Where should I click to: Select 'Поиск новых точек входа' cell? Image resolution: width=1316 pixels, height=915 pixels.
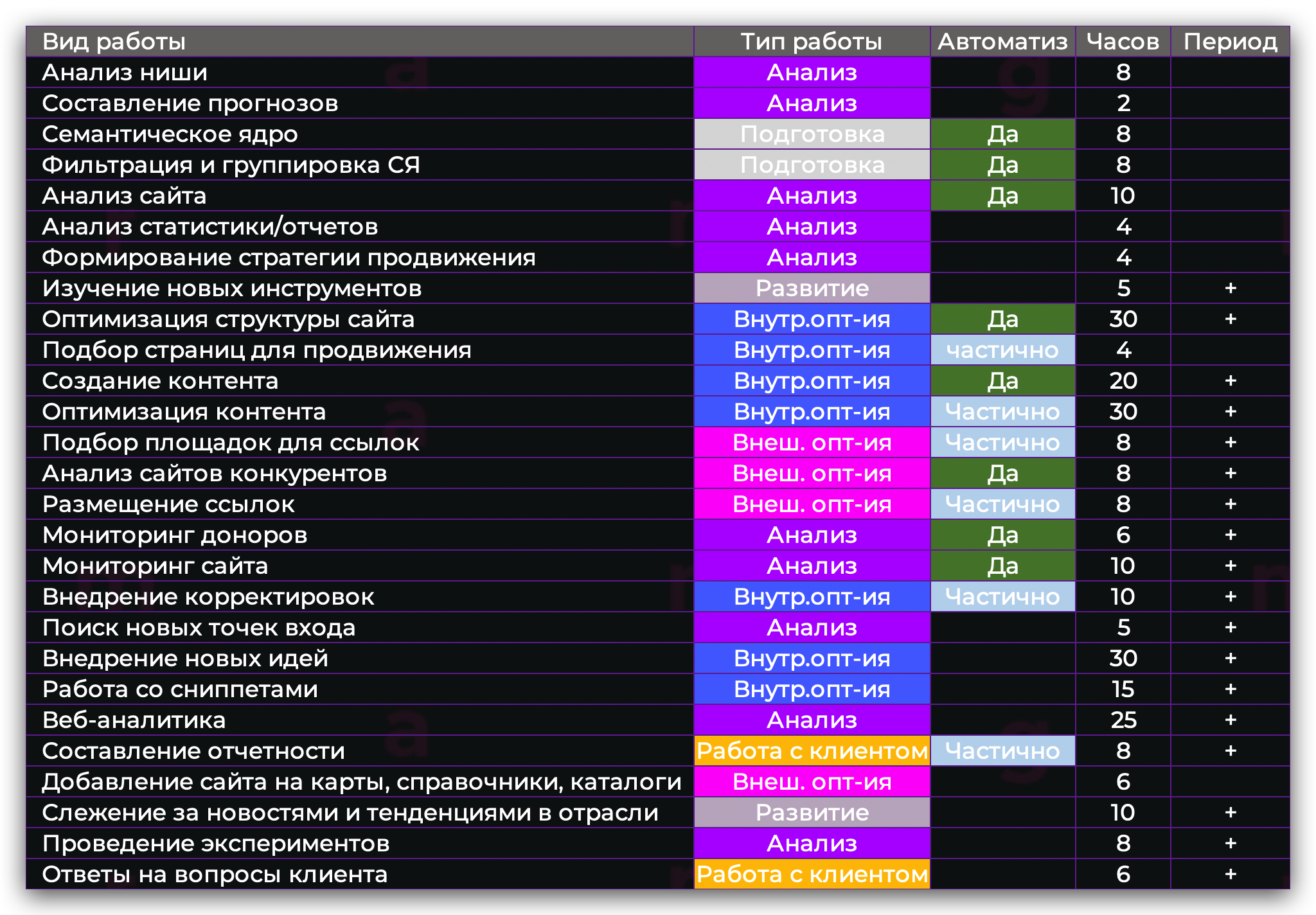point(360,628)
